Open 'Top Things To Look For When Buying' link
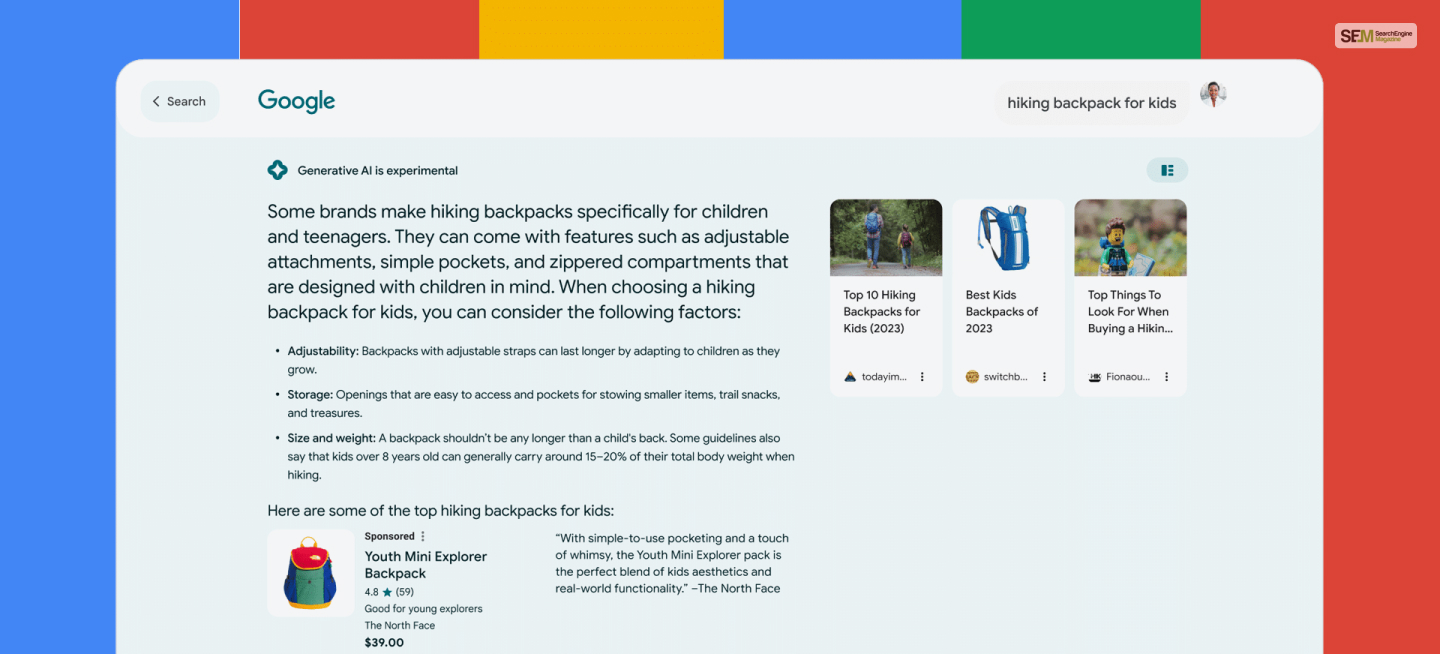This screenshot has width=1440, height=654. coord(1130,311)
